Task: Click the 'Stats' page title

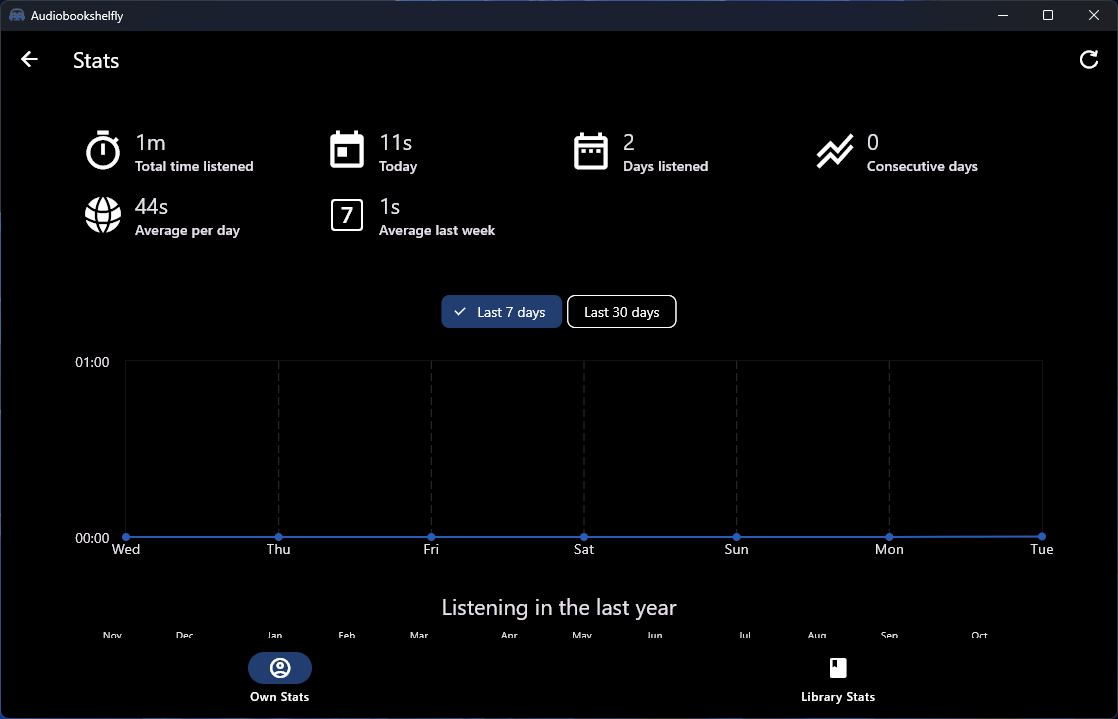Action: coord(96,61)
